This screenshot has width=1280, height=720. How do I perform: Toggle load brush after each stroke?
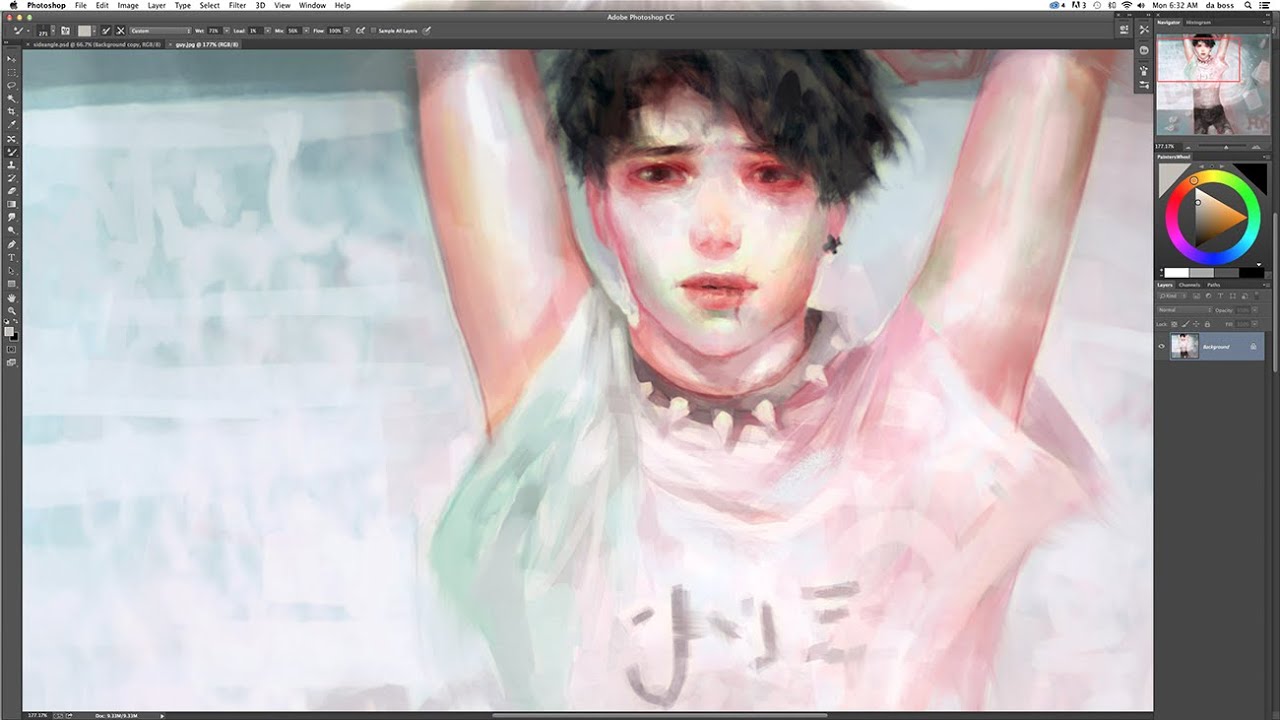pos(106,31)
